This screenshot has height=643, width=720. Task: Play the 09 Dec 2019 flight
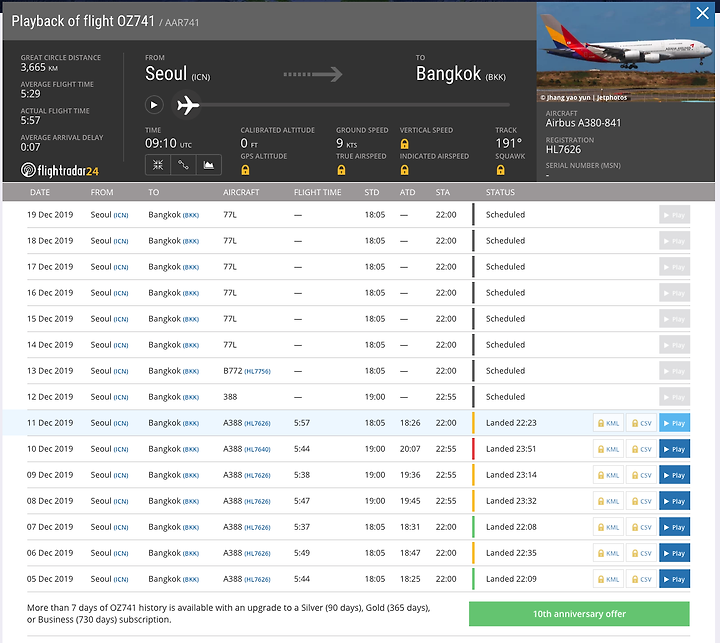(675, 475)
